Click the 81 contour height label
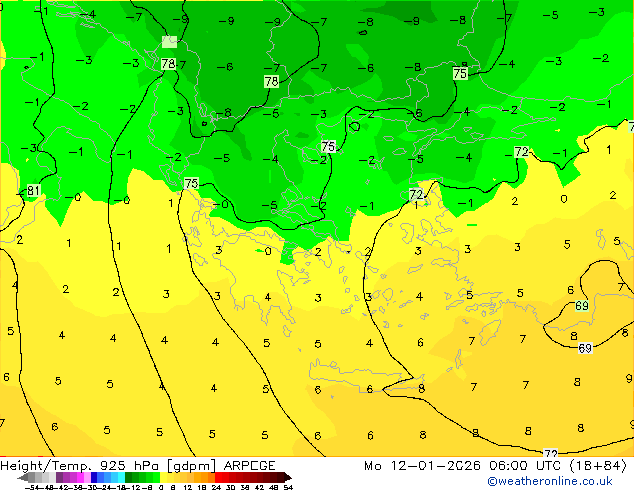Image resolution: width=634 pixels, height=490 pixels. pos(33,190)
